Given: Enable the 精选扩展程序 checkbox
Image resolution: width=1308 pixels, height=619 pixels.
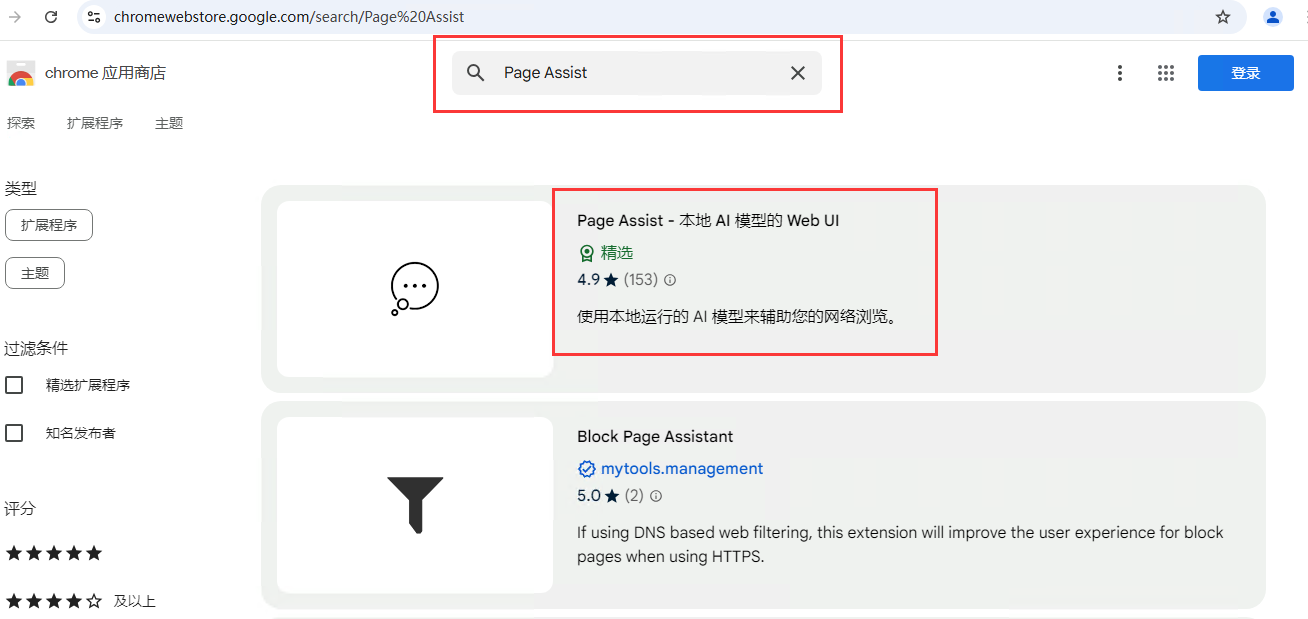Looking at the screenshot, I should [x=14, y=385].
